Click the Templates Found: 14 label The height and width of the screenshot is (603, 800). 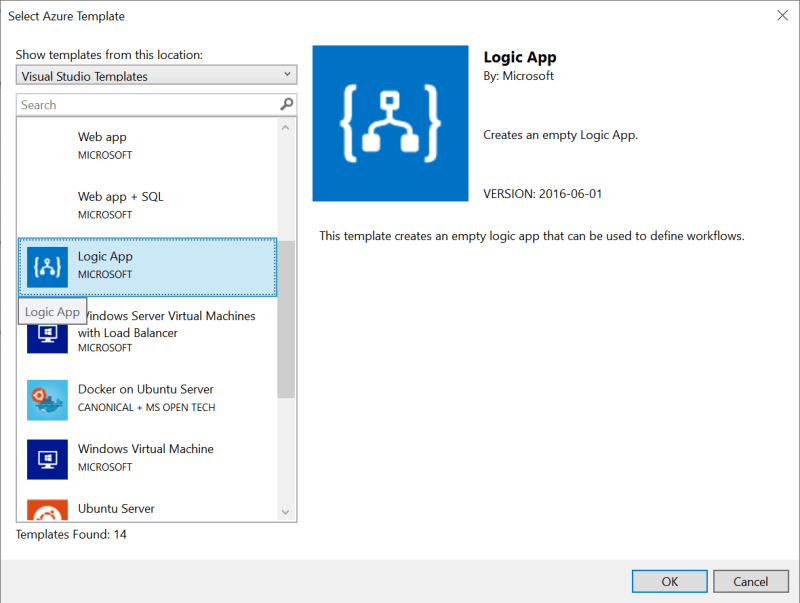pyautogui.click(x=71, y=534)
